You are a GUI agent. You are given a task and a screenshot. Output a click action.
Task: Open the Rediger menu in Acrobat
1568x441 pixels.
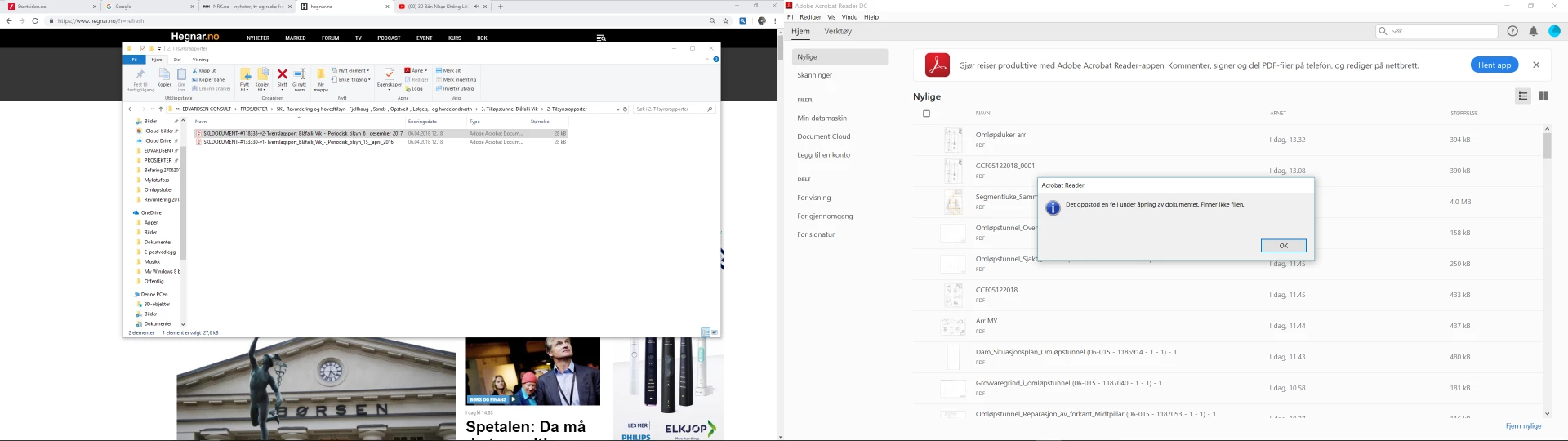(x=810, y=17)
